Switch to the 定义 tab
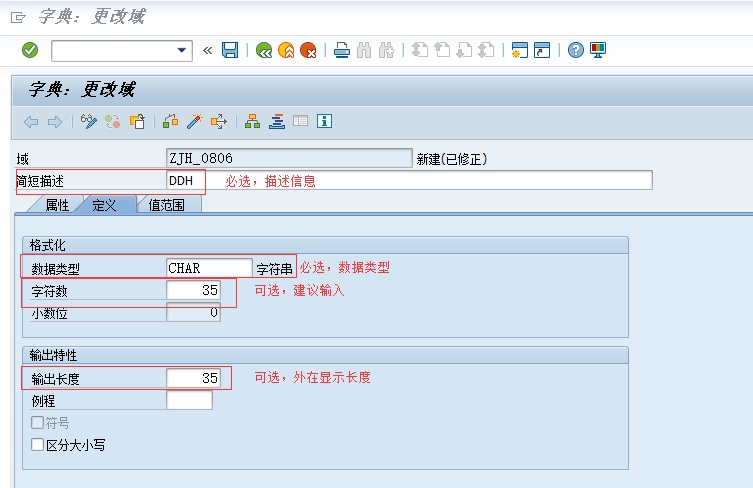Image resolution: width=753 pixels, height=488 pixels. 105,205
